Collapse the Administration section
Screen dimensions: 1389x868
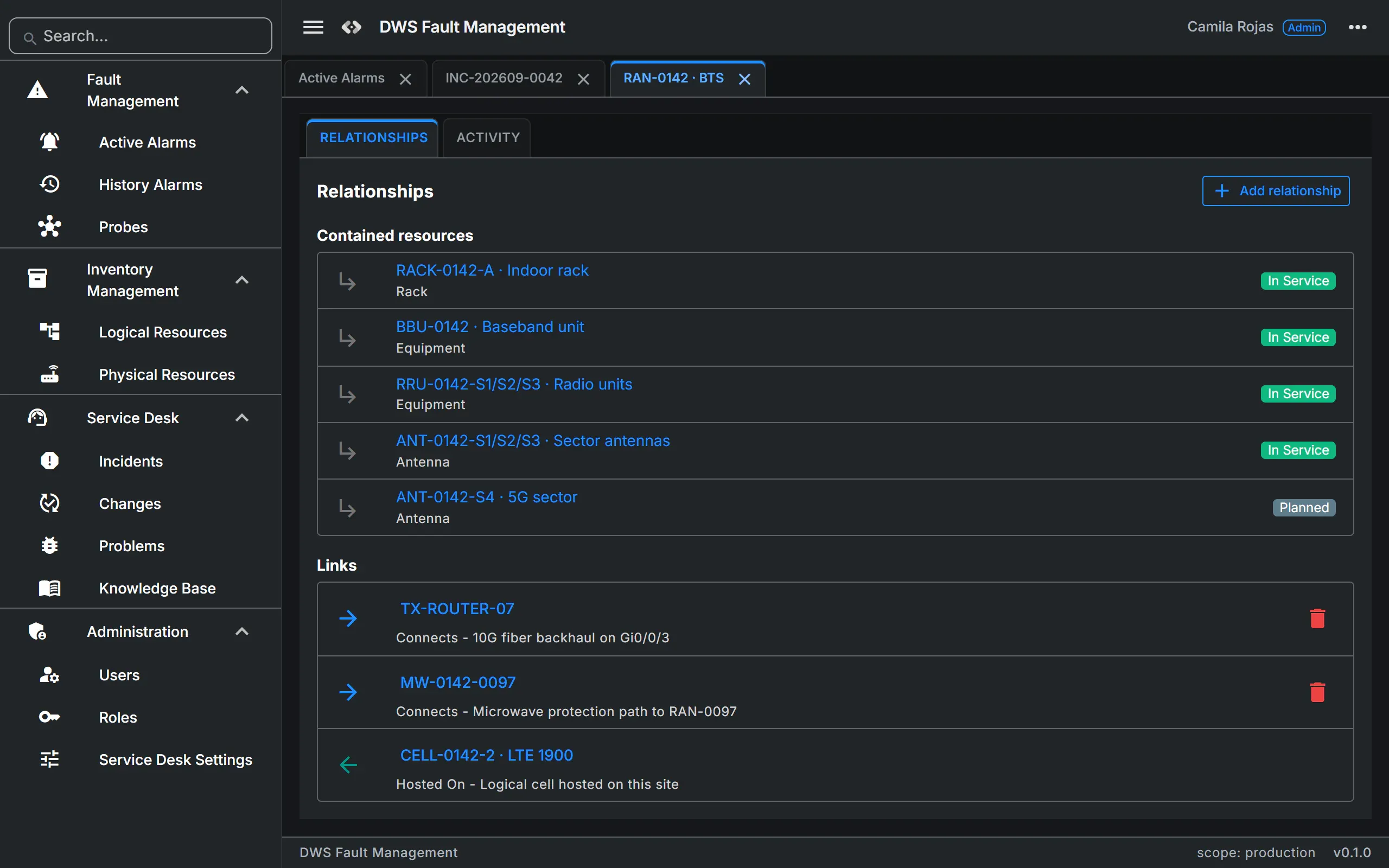(242, 631)
